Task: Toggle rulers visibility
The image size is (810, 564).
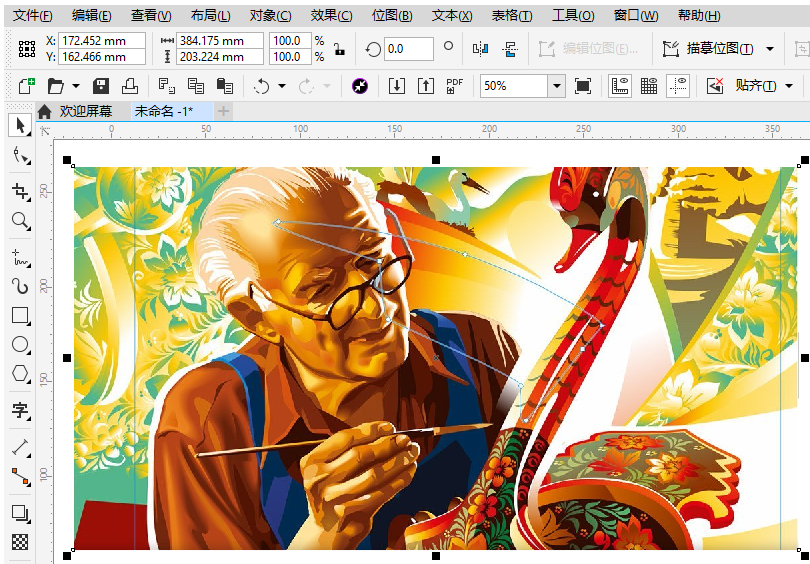Action: coord(620,86)
